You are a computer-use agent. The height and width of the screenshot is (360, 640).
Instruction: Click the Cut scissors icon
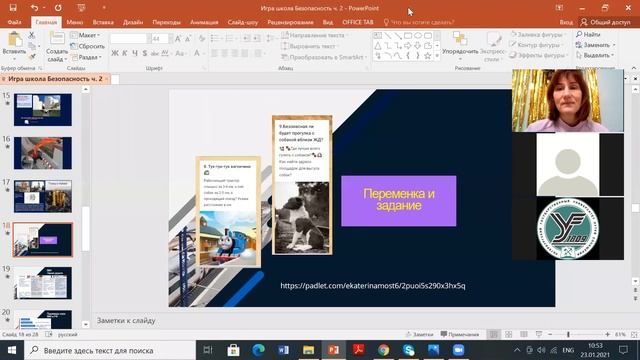tap(32, 36)
